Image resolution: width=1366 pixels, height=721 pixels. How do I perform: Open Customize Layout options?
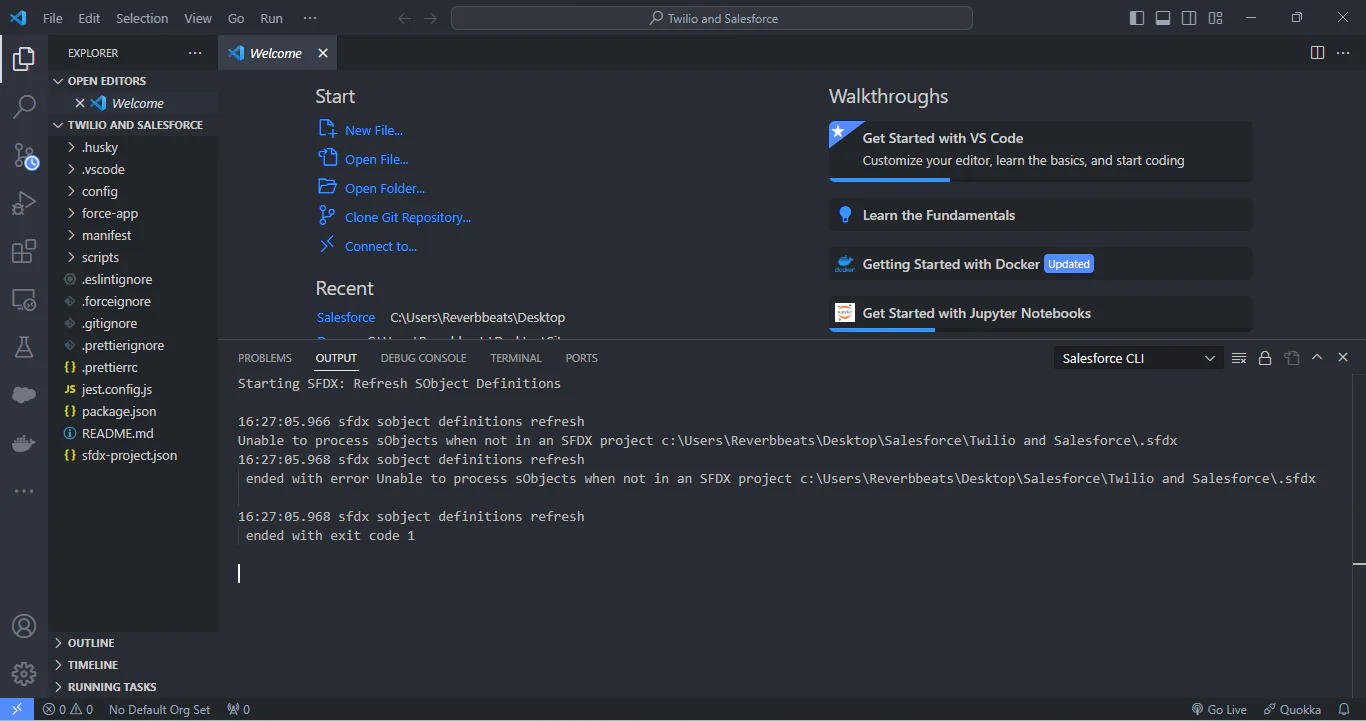point(1215,18)
